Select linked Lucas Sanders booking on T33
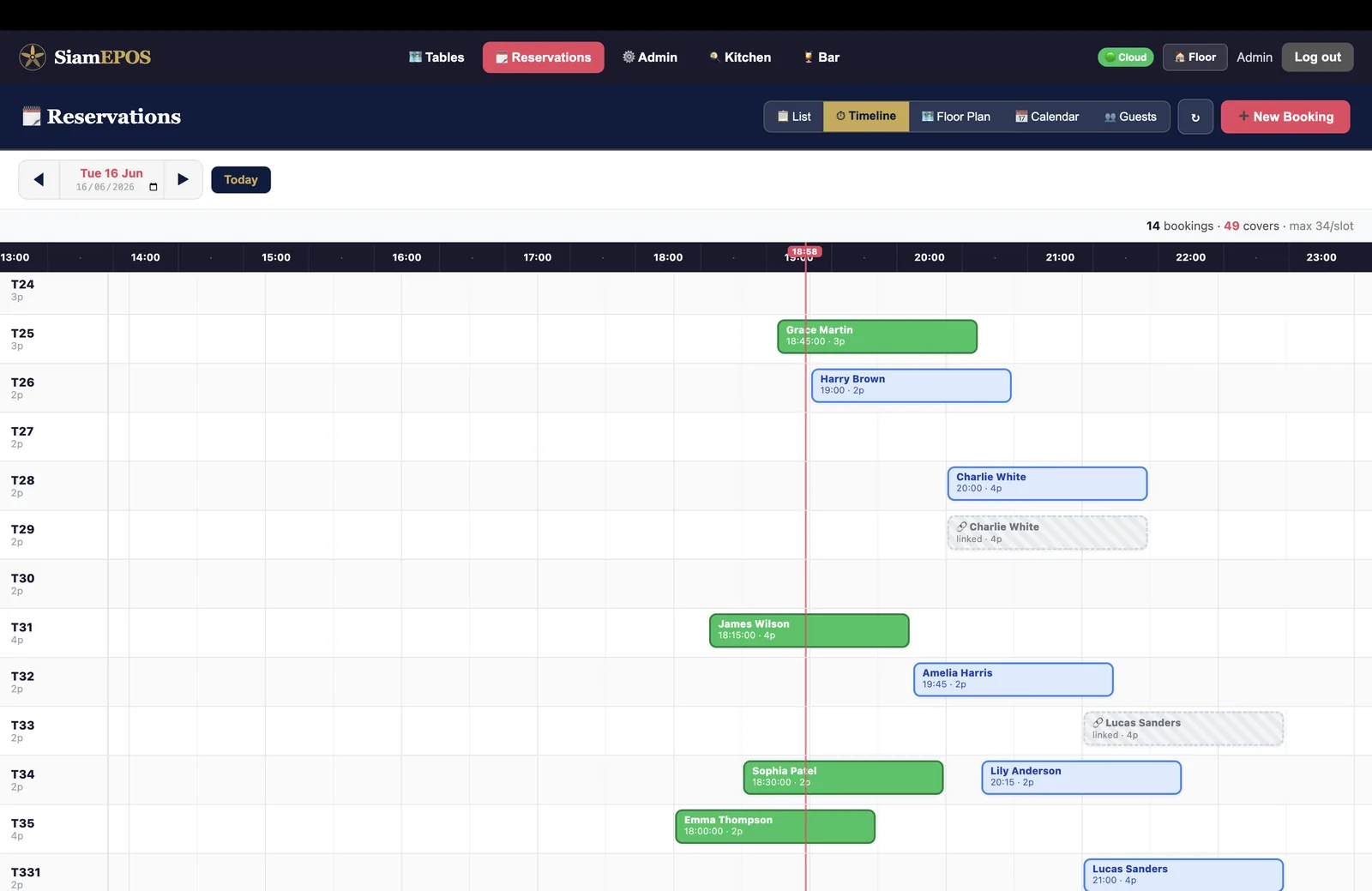This screenshot has width=1372, height=891. coord(1183,729)
